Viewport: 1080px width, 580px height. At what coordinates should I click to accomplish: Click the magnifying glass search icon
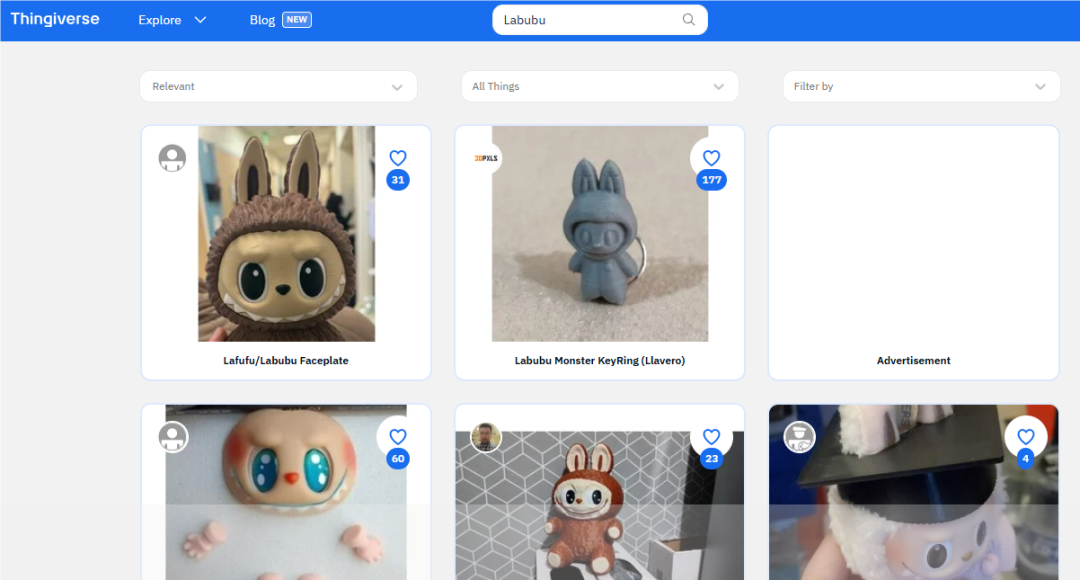[688, 20]
